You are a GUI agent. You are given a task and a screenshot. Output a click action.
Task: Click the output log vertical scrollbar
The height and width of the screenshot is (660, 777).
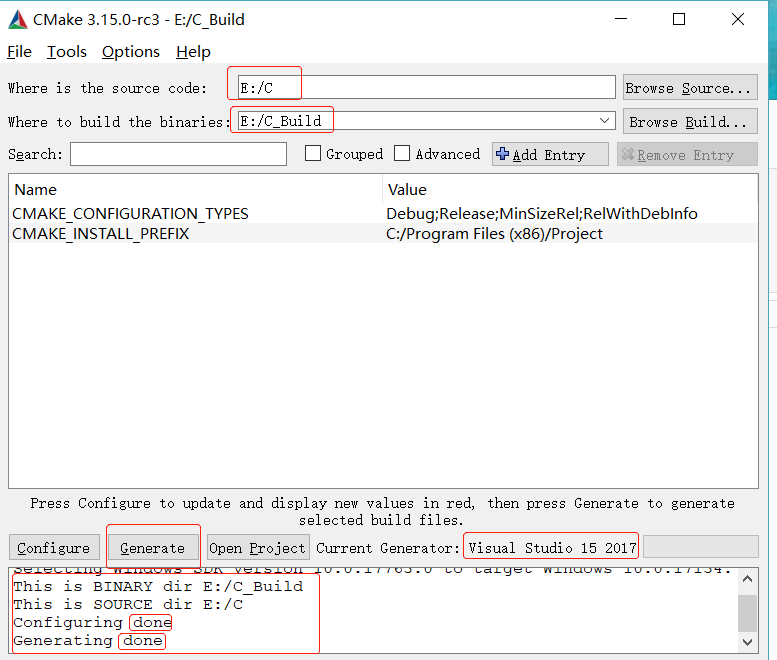click(748, 611)
